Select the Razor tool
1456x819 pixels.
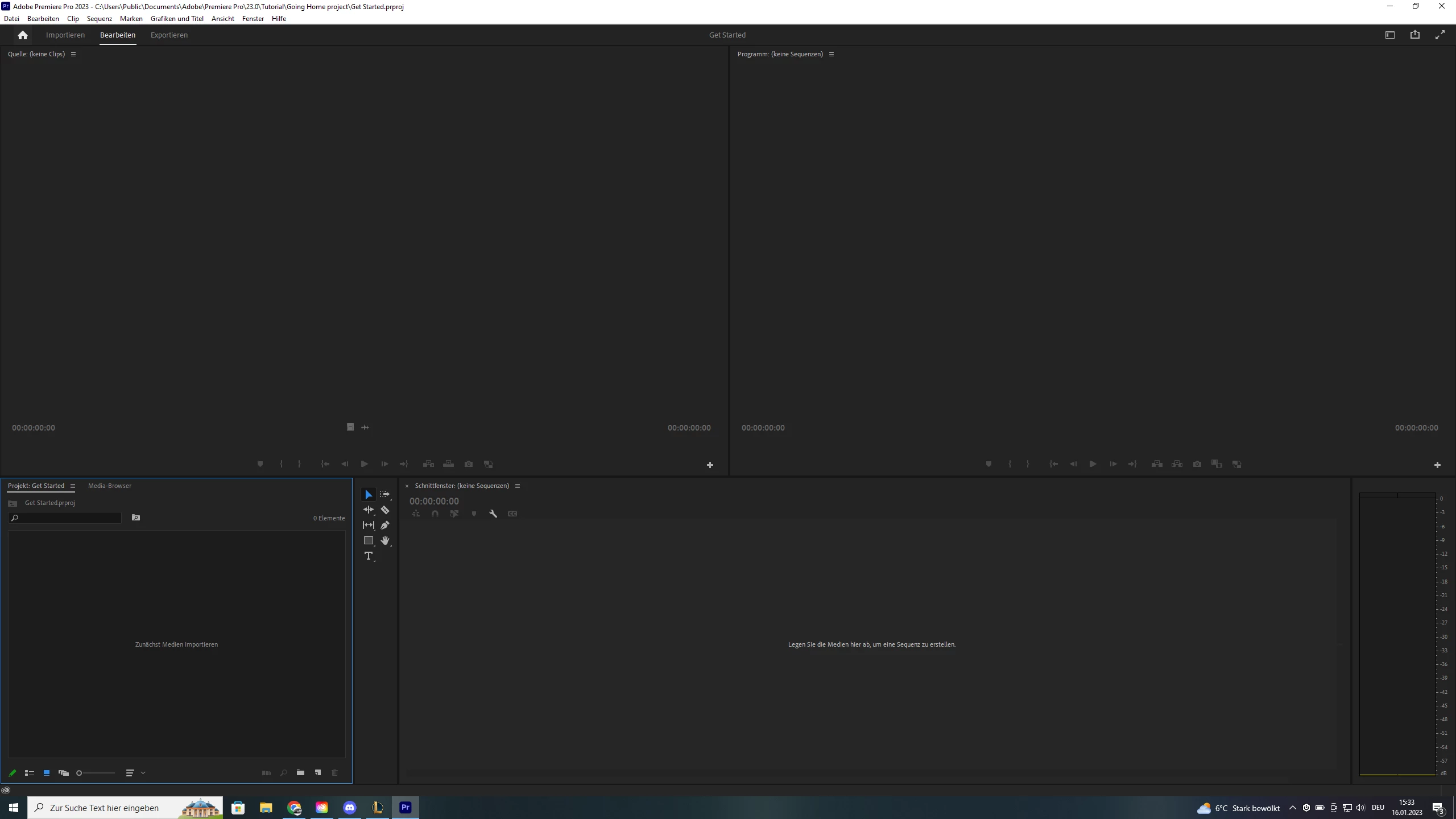click(385, 510)
